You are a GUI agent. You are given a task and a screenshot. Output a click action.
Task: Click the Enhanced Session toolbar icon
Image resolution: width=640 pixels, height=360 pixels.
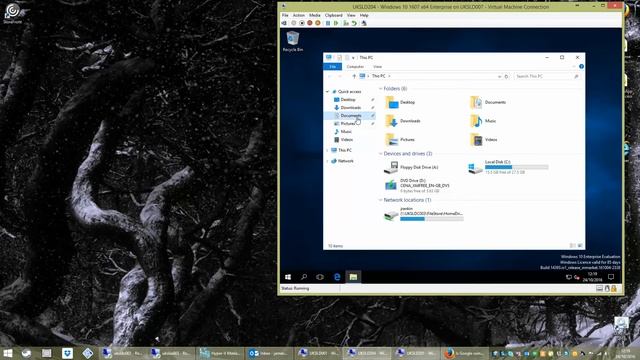(364, 23)
